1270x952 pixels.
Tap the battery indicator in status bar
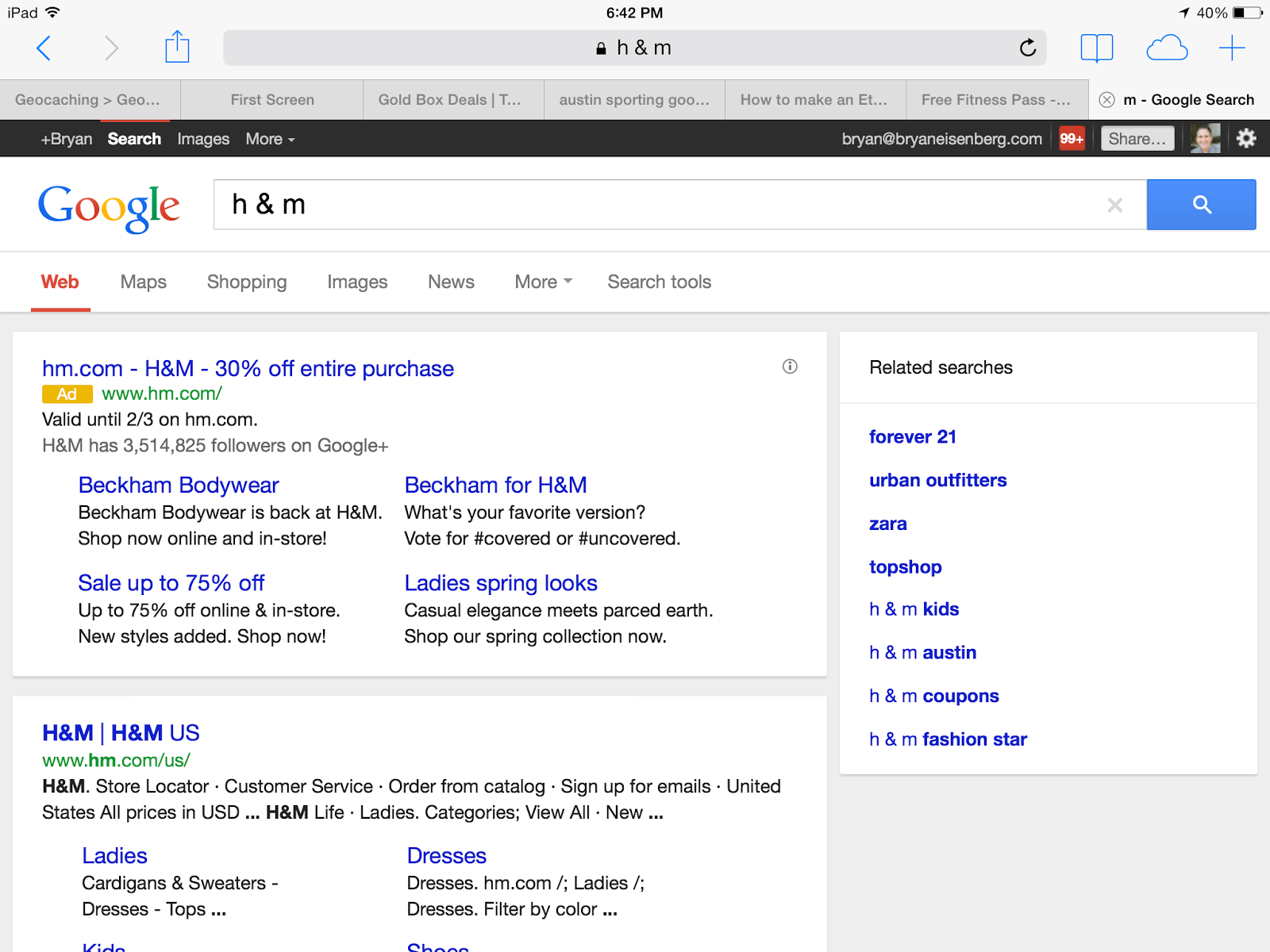pos(1247,13)
